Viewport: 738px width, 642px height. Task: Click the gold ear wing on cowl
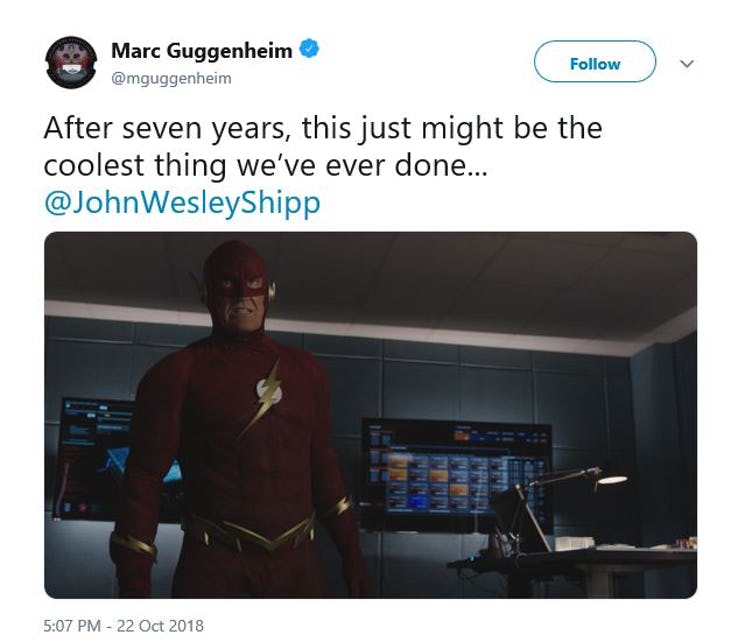(x=272, y=289)
